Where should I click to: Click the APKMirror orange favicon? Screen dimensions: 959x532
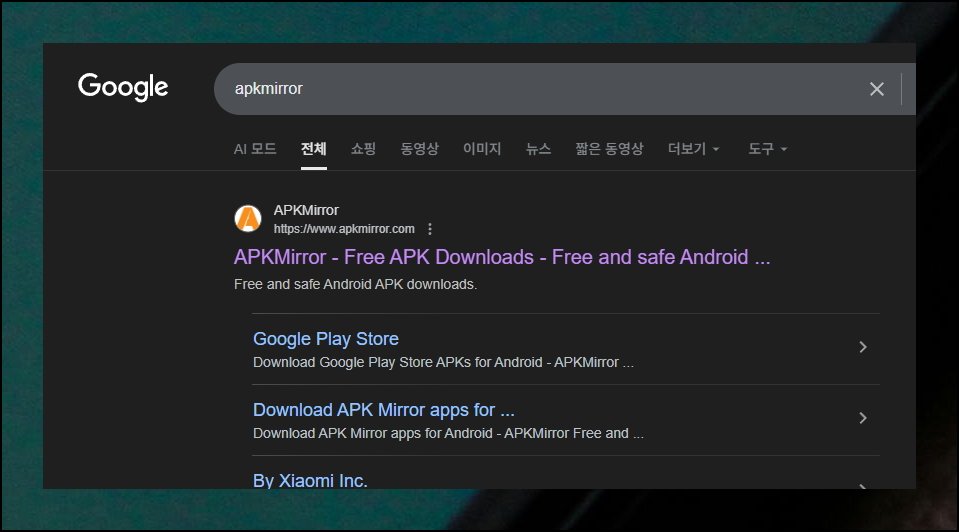(x=248, y=218)
